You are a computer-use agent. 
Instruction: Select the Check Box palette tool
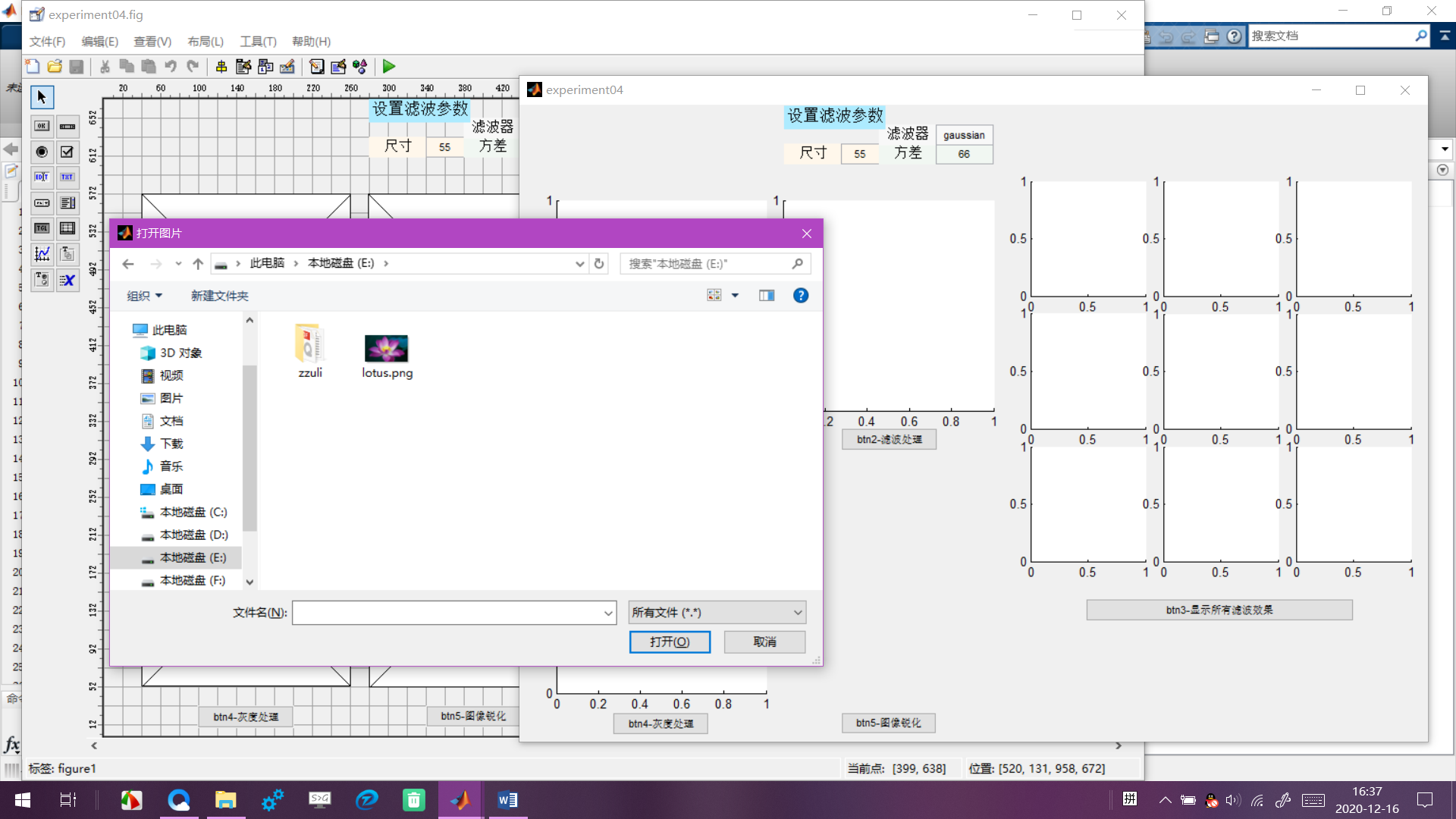[67, 152]
